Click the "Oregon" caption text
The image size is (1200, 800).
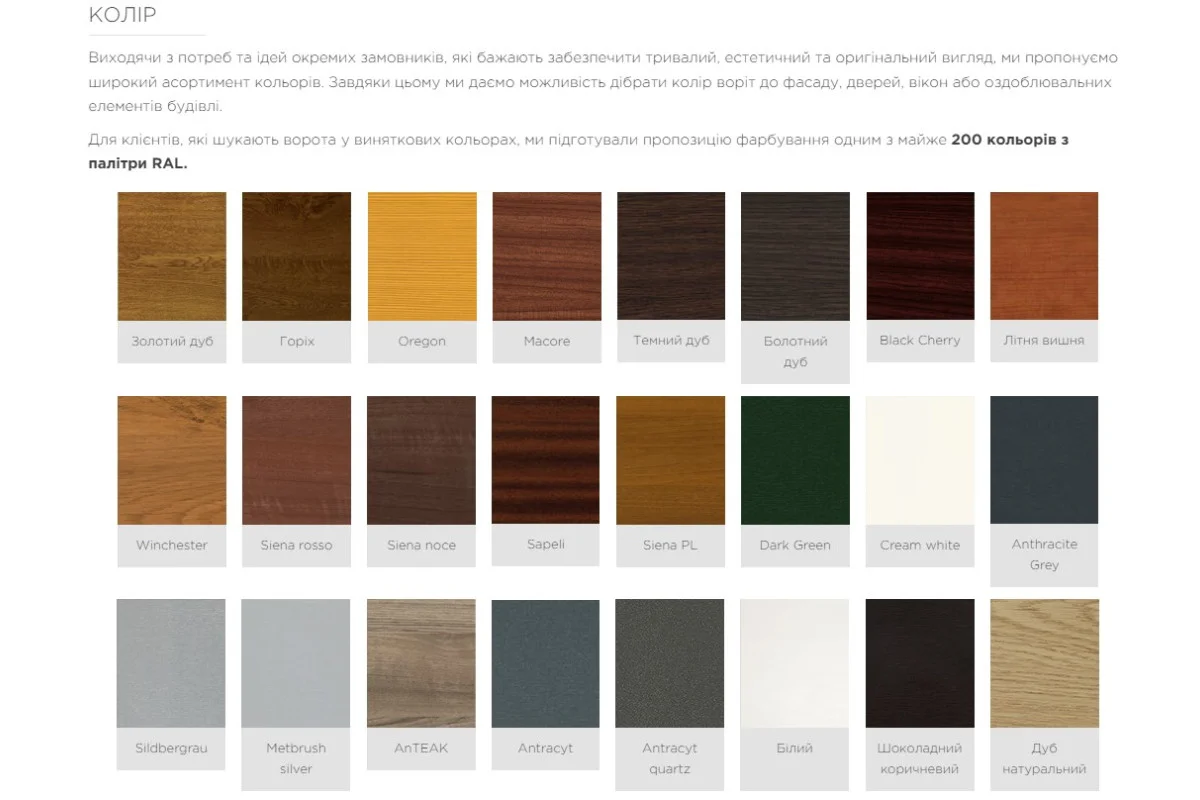click(x=422, y=341)
